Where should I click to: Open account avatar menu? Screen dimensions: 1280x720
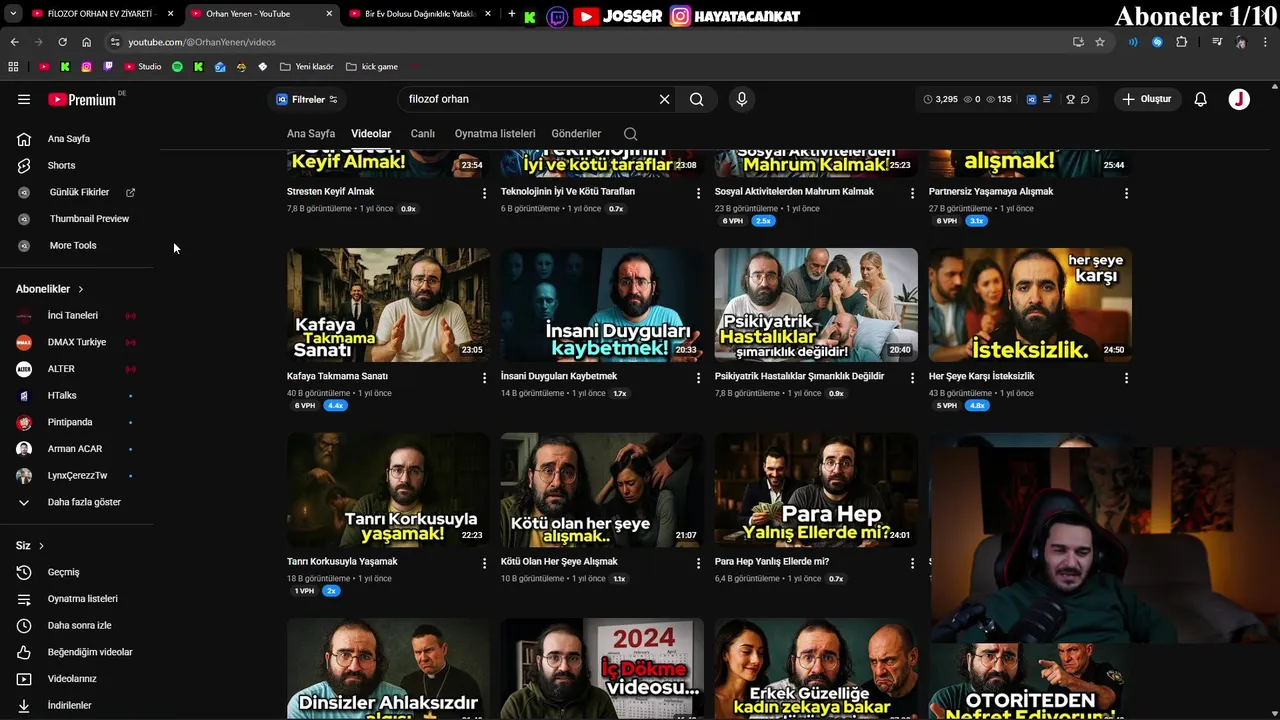1239,99
